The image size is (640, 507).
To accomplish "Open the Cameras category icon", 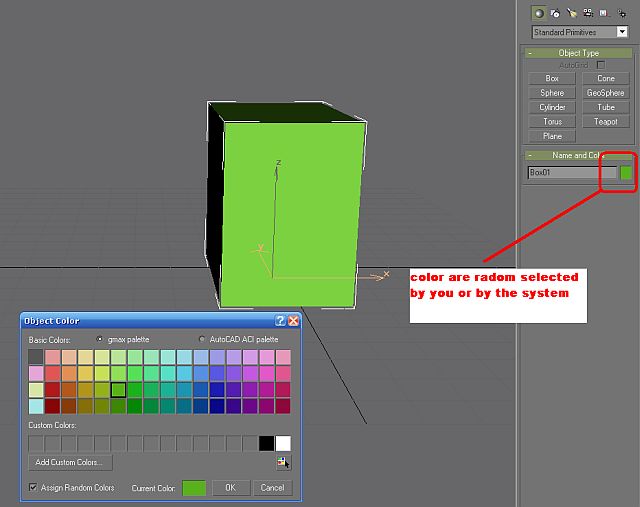I will click(588, 13).
